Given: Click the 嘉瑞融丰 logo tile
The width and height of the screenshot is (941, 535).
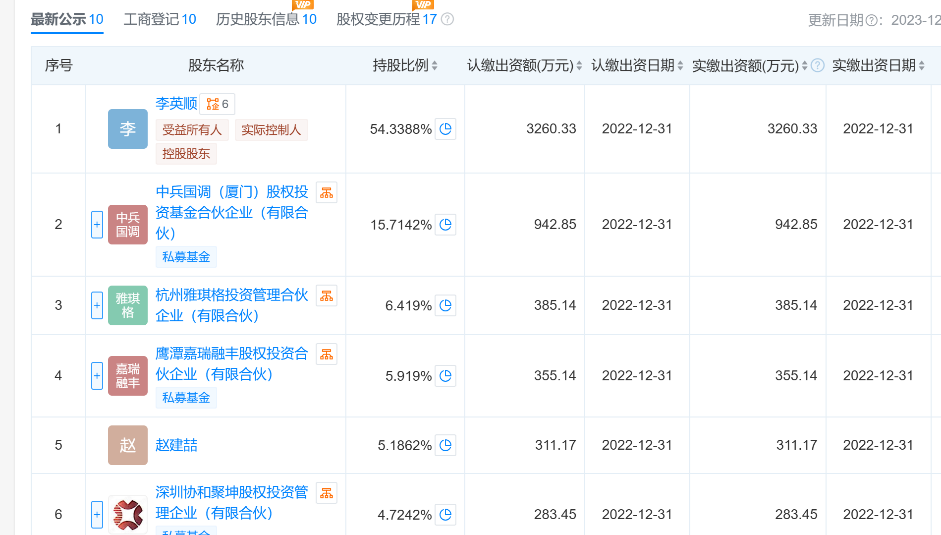Looking at the screenshot, I should [x=128, y=376].
